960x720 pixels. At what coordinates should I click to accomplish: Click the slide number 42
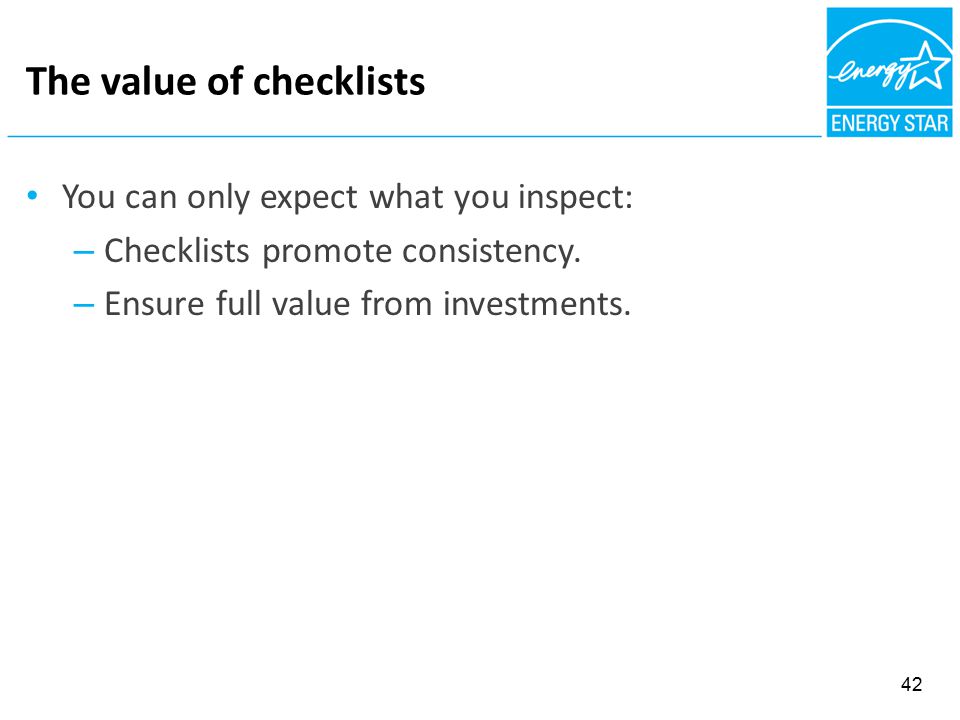[x=911, y=684]
